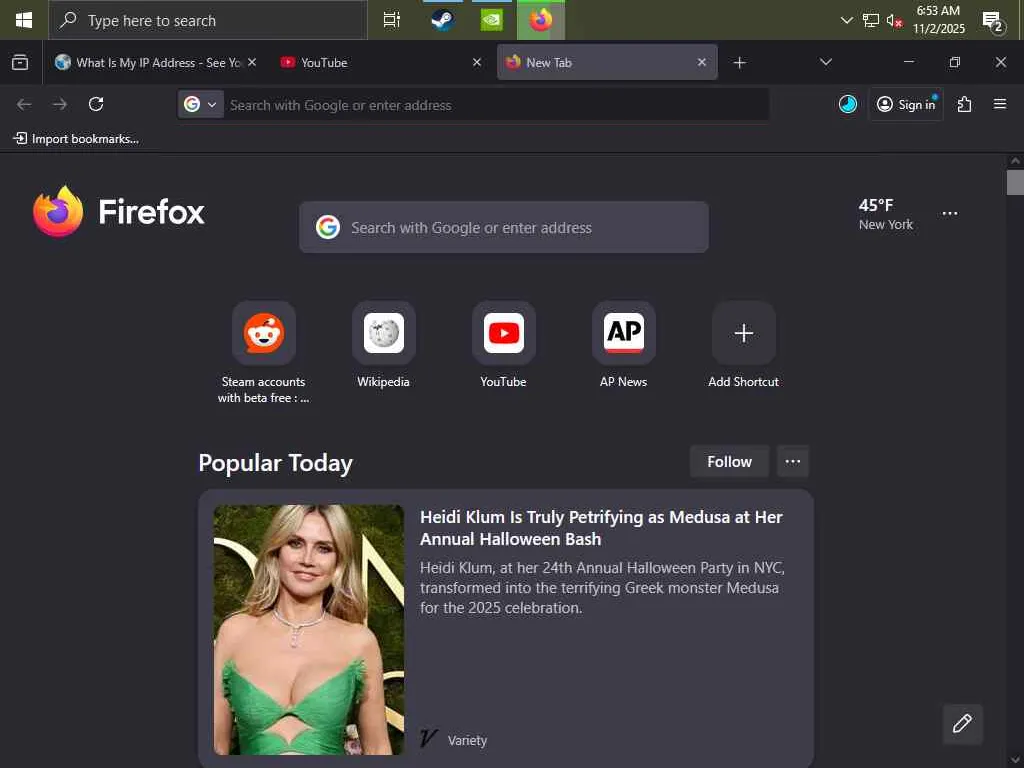
Task: Close the What Is My IP Address tab
Action: (x=252, y=62)
